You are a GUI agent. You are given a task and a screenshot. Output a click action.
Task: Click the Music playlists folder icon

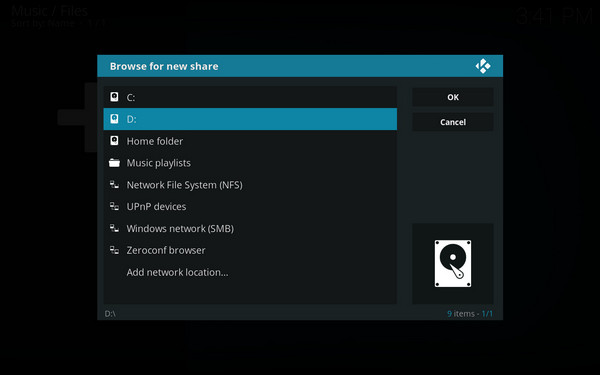114,163
